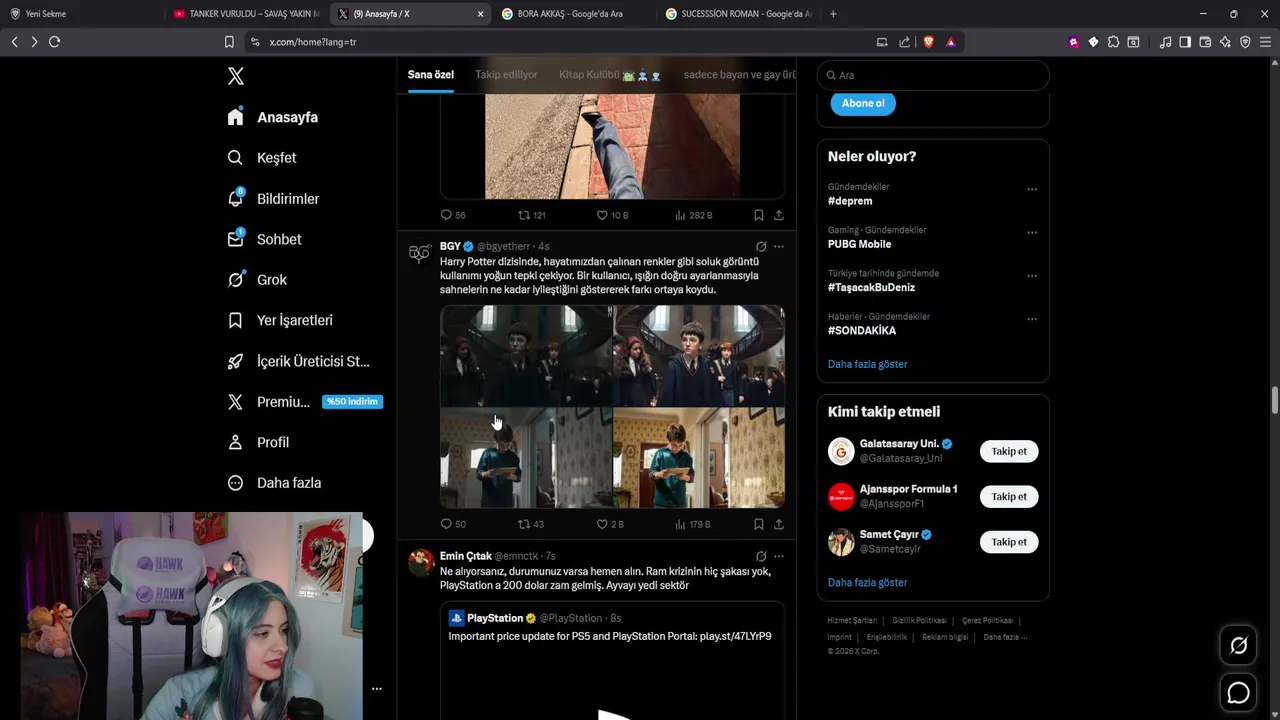The height and width of the screenshot is (720, 1280).
Task: Open the play.st PlayStation link
Action: (735, 636)
